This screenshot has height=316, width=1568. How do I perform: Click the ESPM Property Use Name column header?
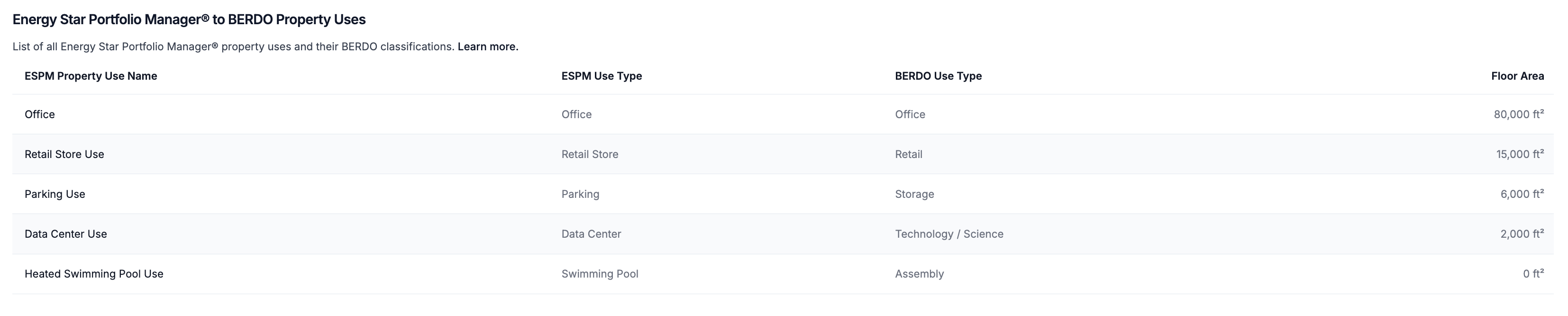tap(91, 76)
